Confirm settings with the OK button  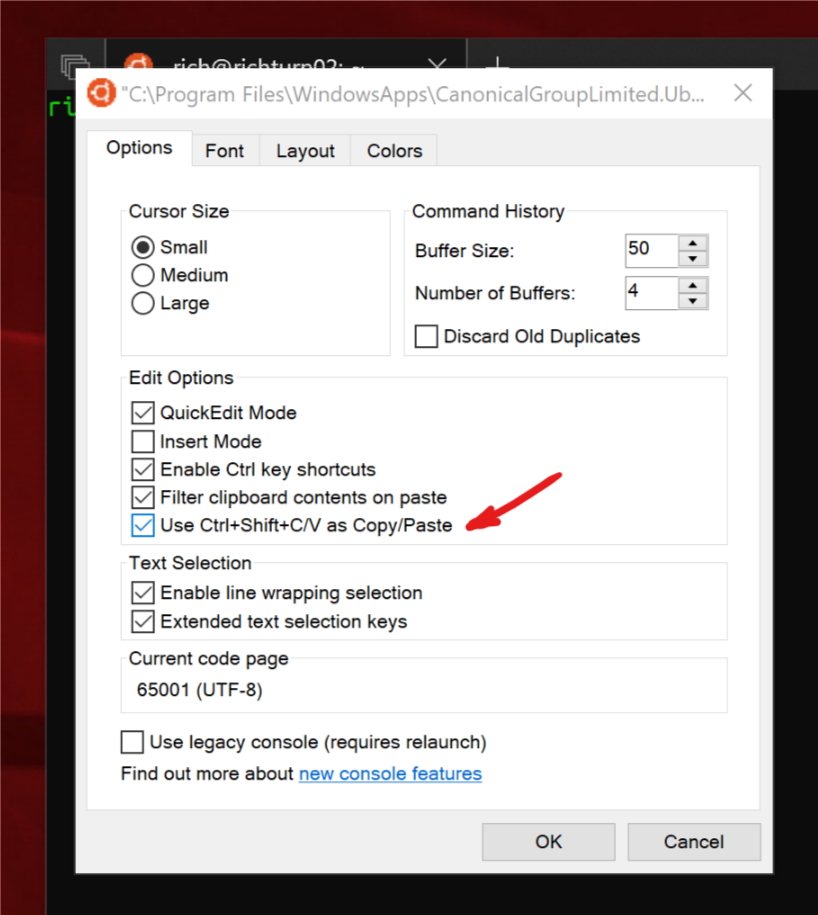click(547, 841)
